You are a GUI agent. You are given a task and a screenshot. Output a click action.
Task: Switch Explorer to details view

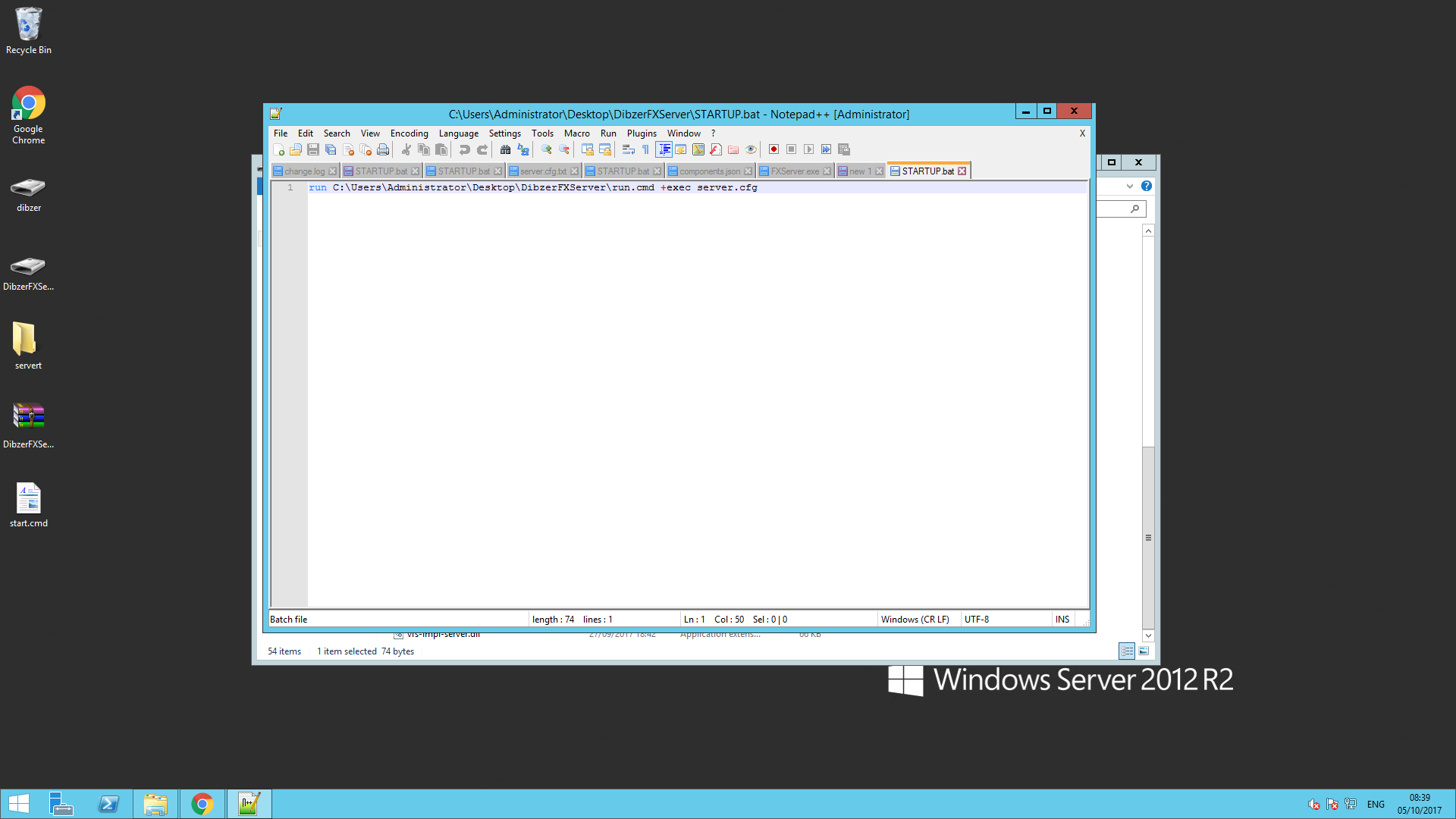click(x=1127, y=651)
